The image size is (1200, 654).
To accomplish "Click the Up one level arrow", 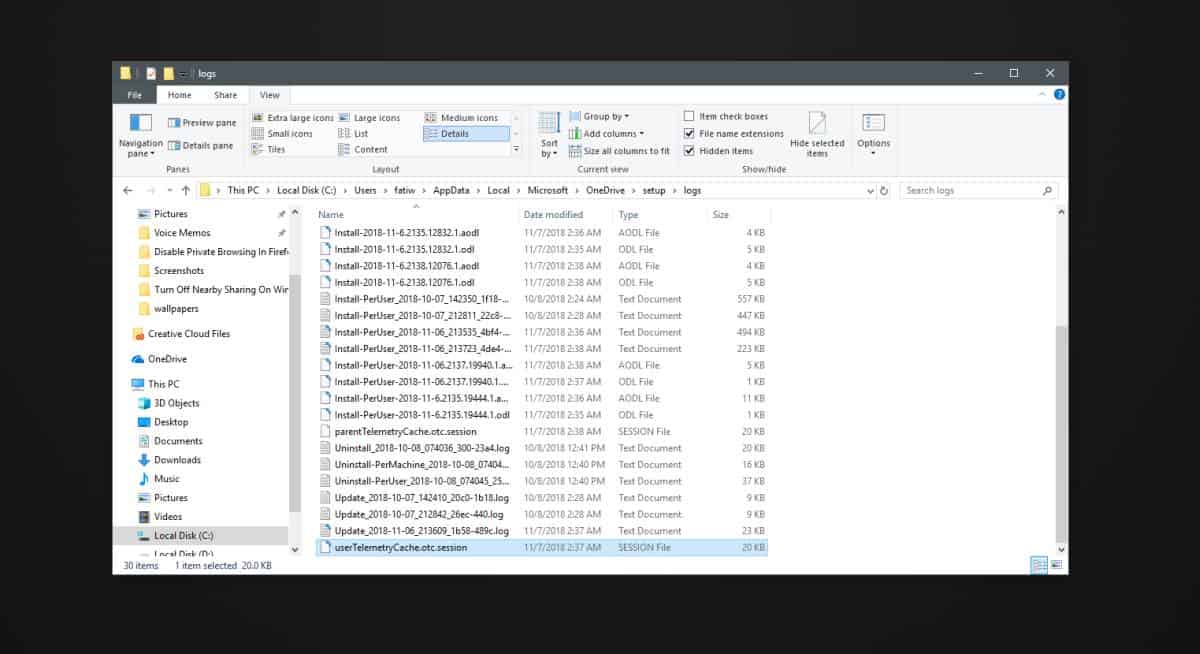I will [184, 189].
